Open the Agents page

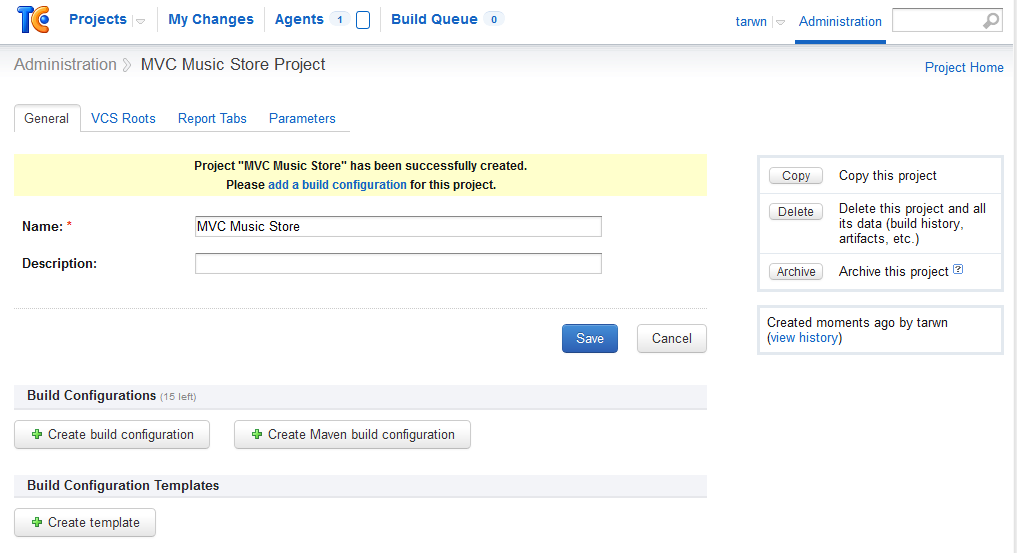(299, 19)
